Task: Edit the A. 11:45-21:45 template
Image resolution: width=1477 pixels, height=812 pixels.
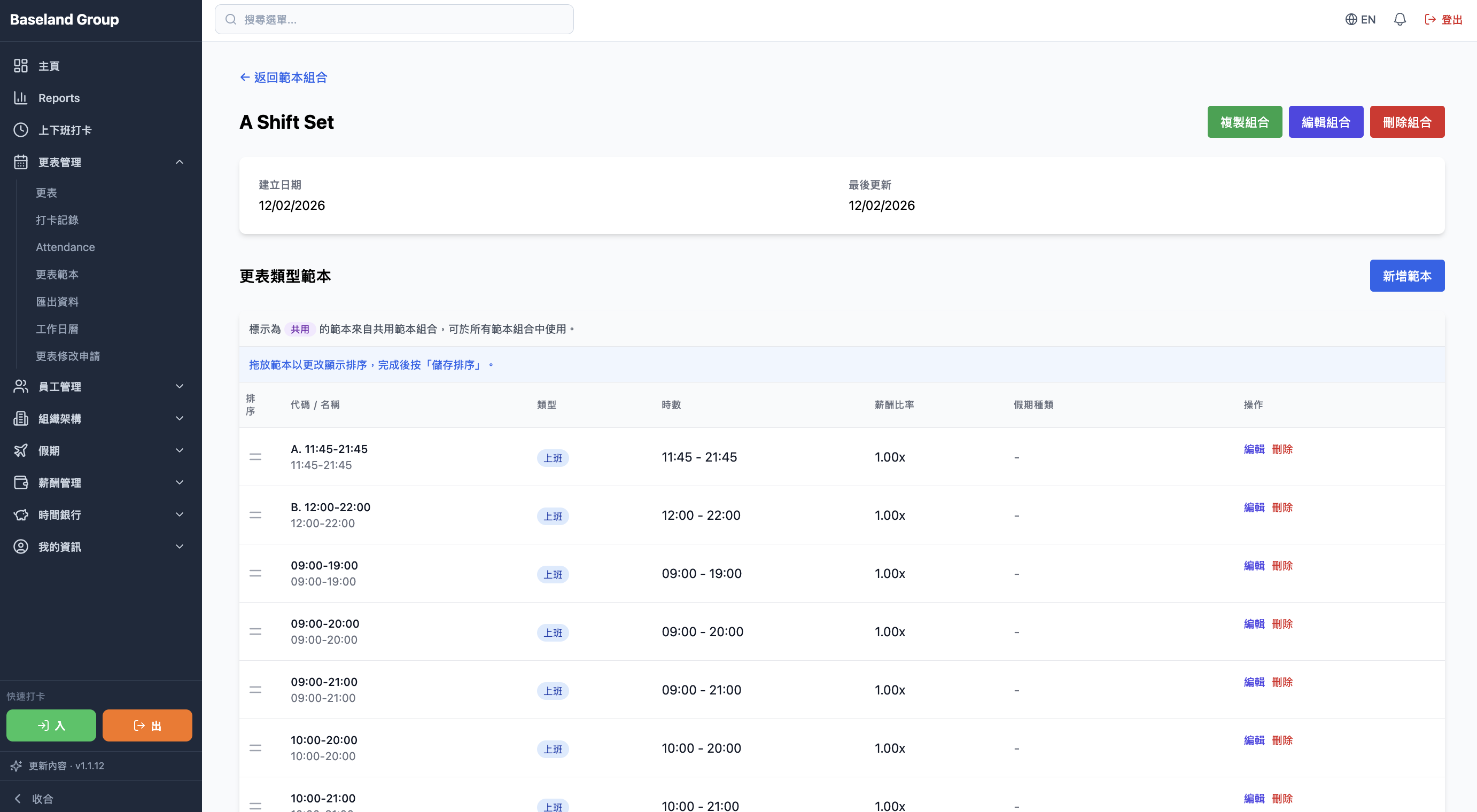Action: pyautogui.click(x=1254, y=449)
